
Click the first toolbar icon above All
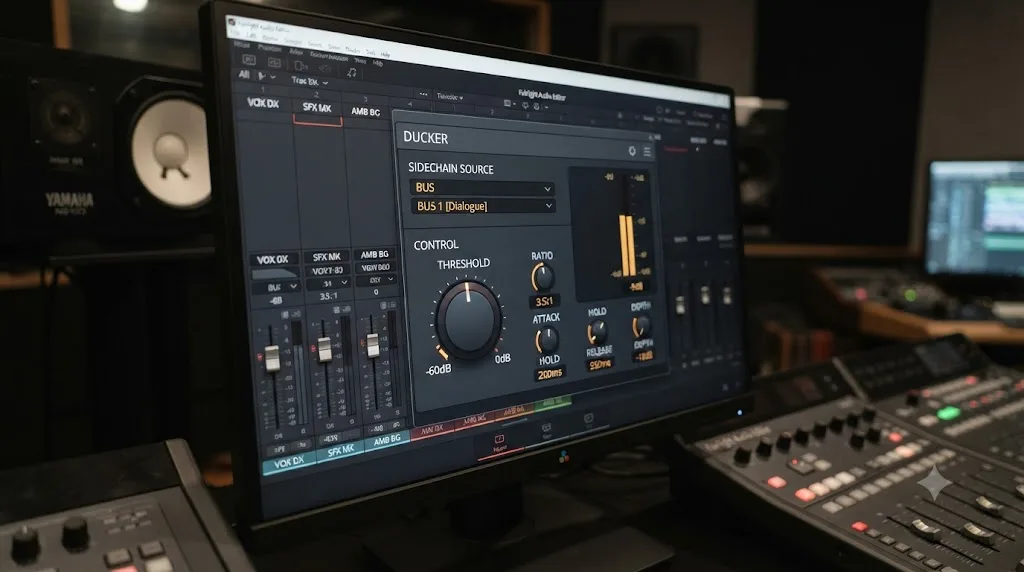click(x=249, y=59)
